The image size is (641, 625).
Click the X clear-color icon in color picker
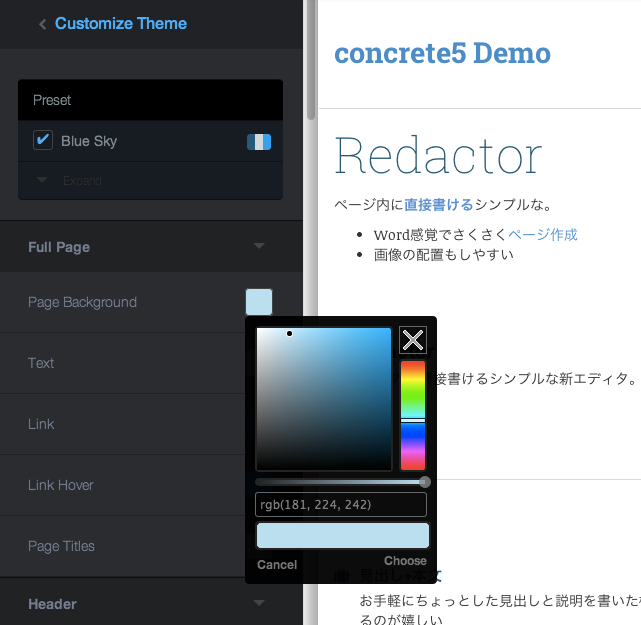click(x=413, y=340)
